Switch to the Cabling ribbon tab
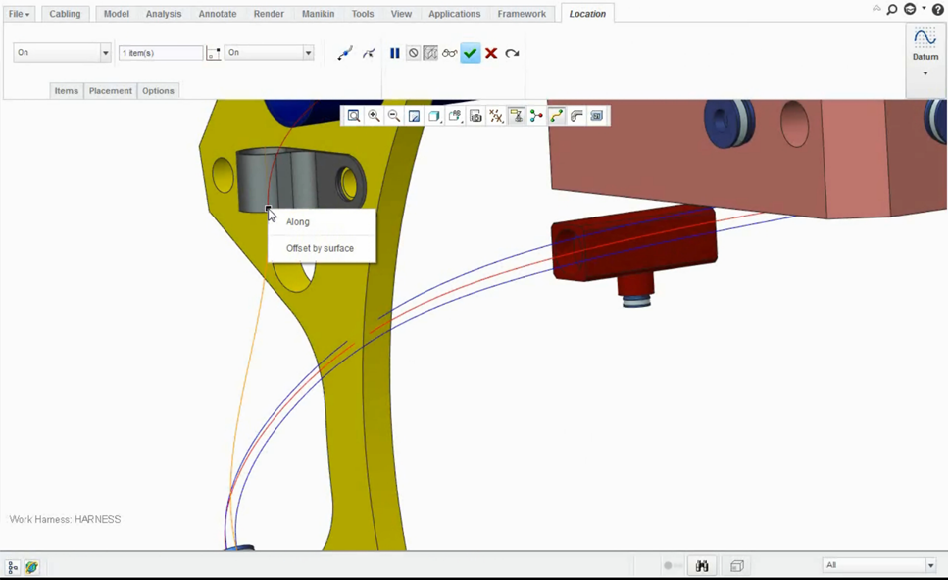This screenshot has height=582, width=948. [65, 14]
